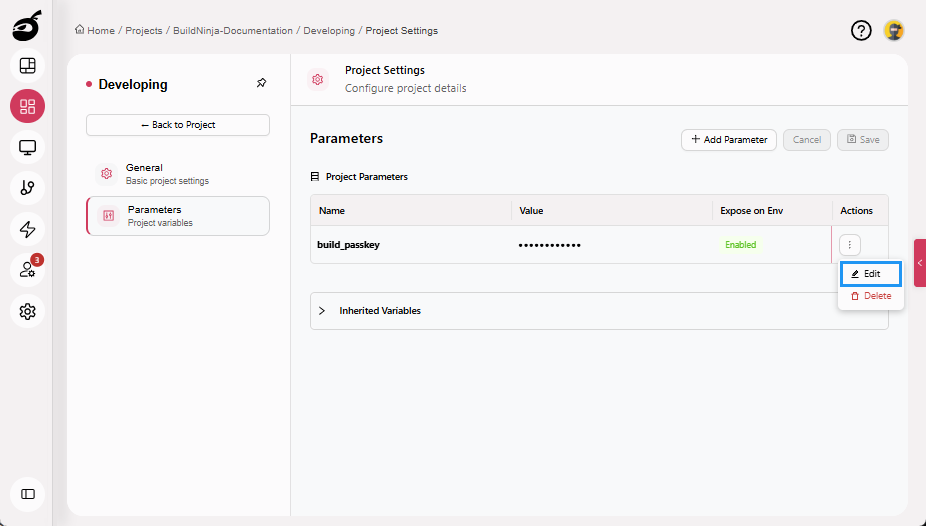Choose Edit from the actions menu

point(870,274)
